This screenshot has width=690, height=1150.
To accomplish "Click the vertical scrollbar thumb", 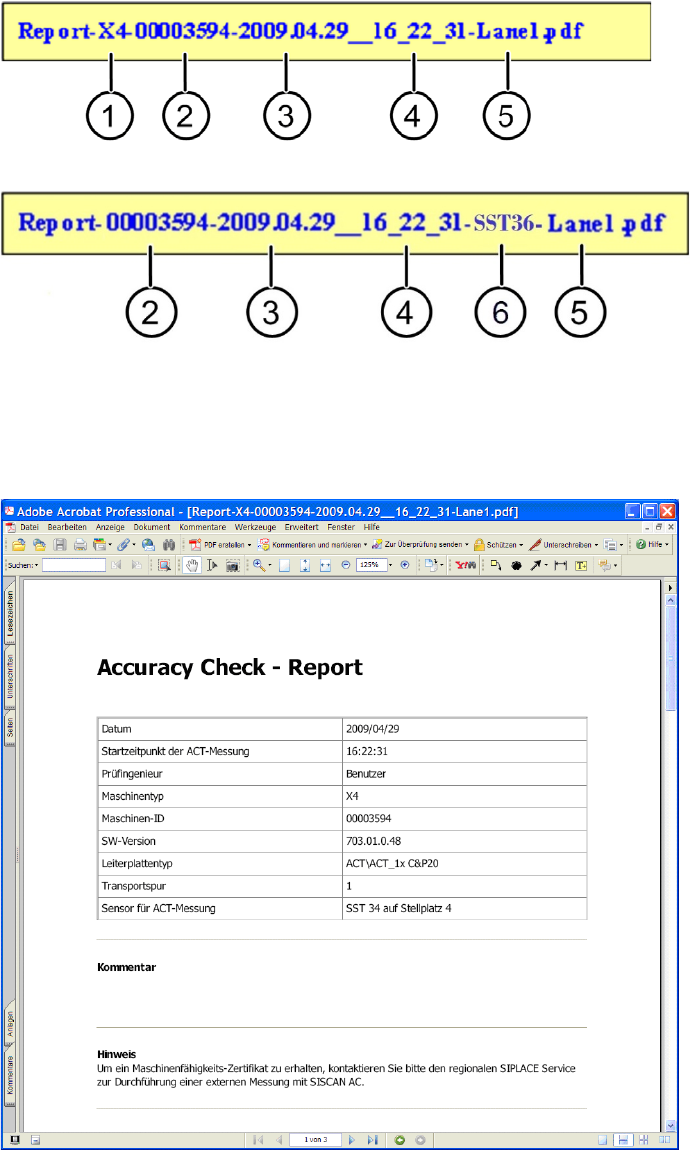I will 670,657.
